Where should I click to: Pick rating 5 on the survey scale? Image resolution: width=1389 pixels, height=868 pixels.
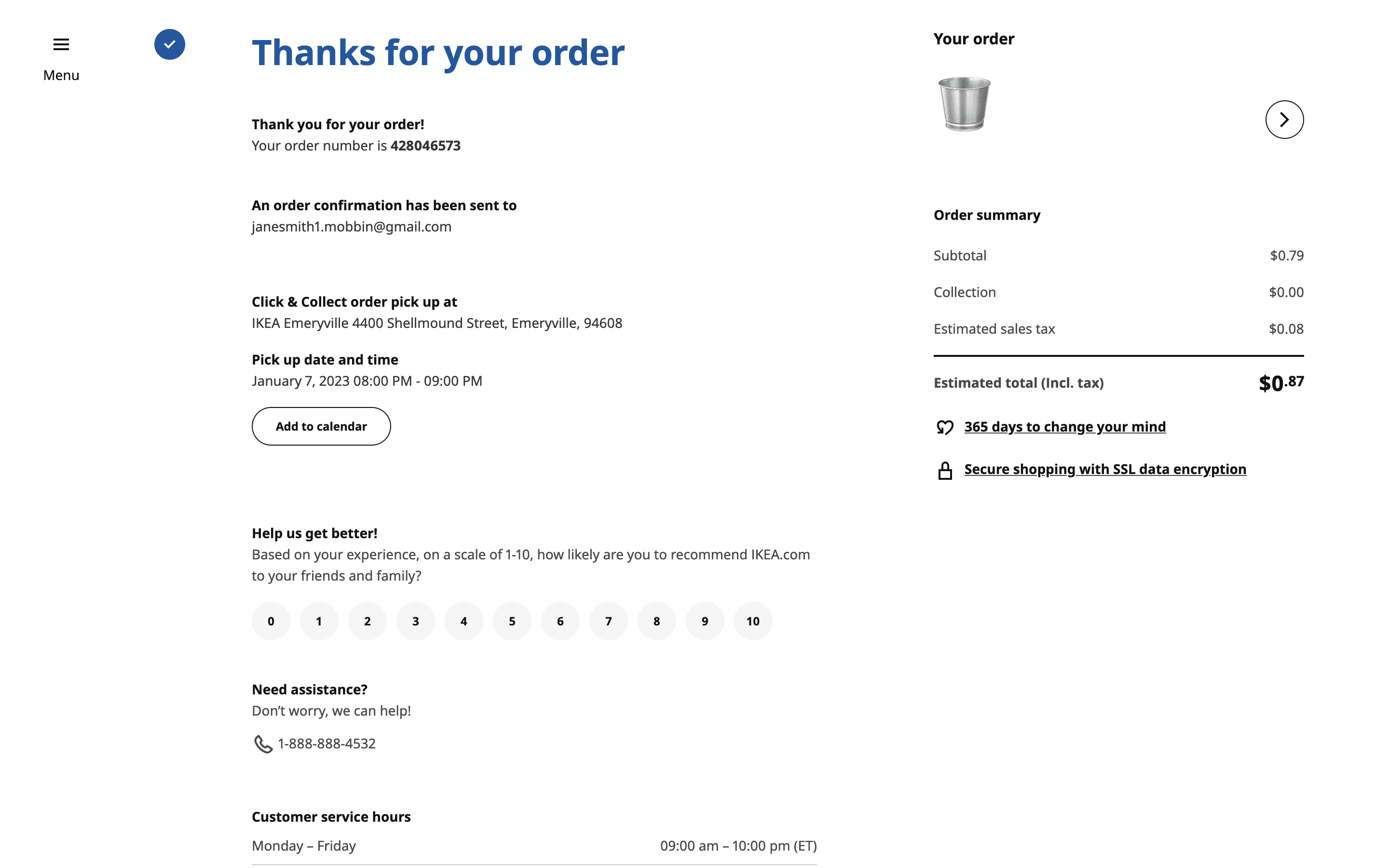pyautogui.click(x=512, y=621)
